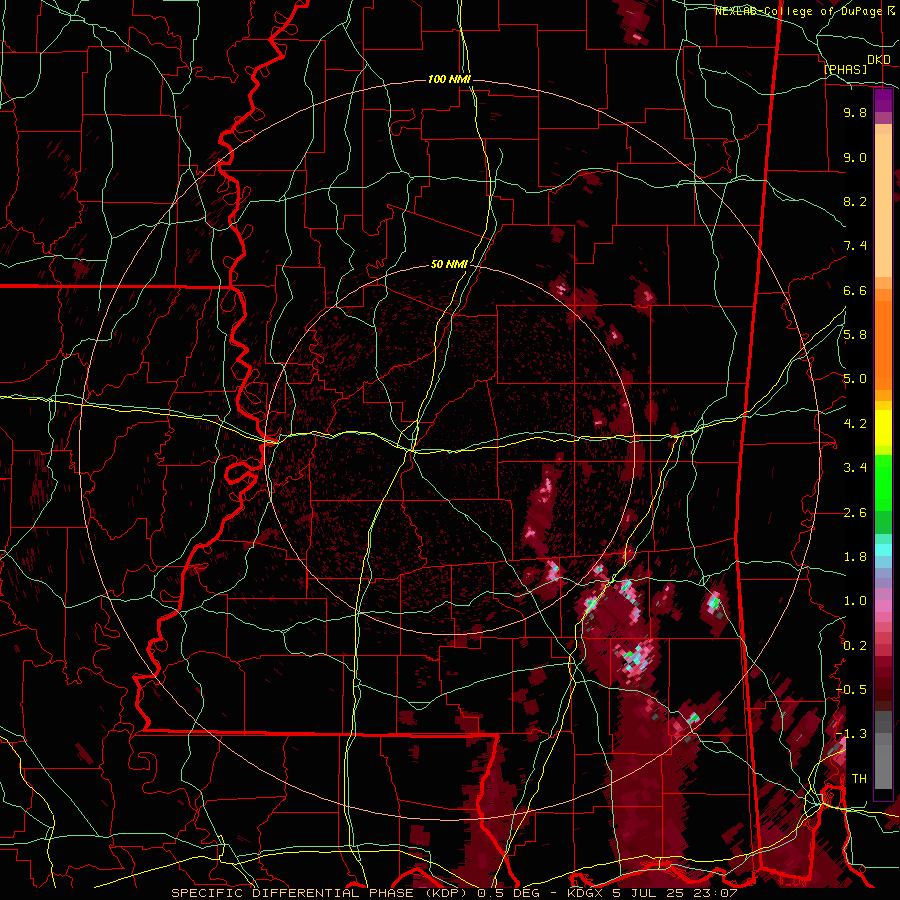Click the 50 NMI range ring label
The height and width of the screenshot is (900, 900).
pos(449,264)
